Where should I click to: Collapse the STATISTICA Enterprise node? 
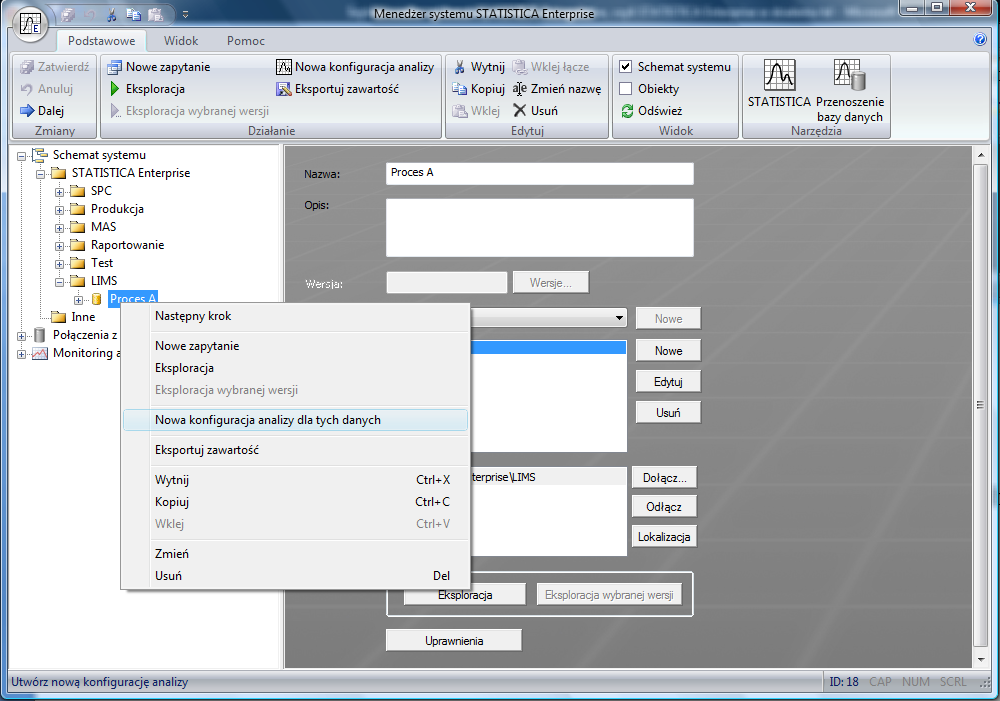(x=40, y=174)
